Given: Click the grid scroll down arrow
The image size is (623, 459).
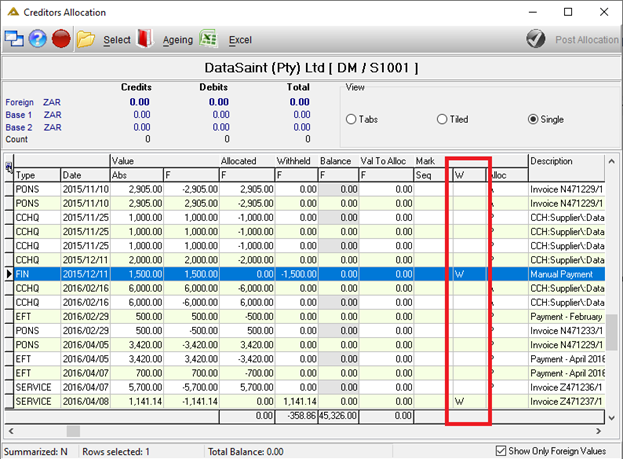Looking at the screenshot, I should 611,418.
